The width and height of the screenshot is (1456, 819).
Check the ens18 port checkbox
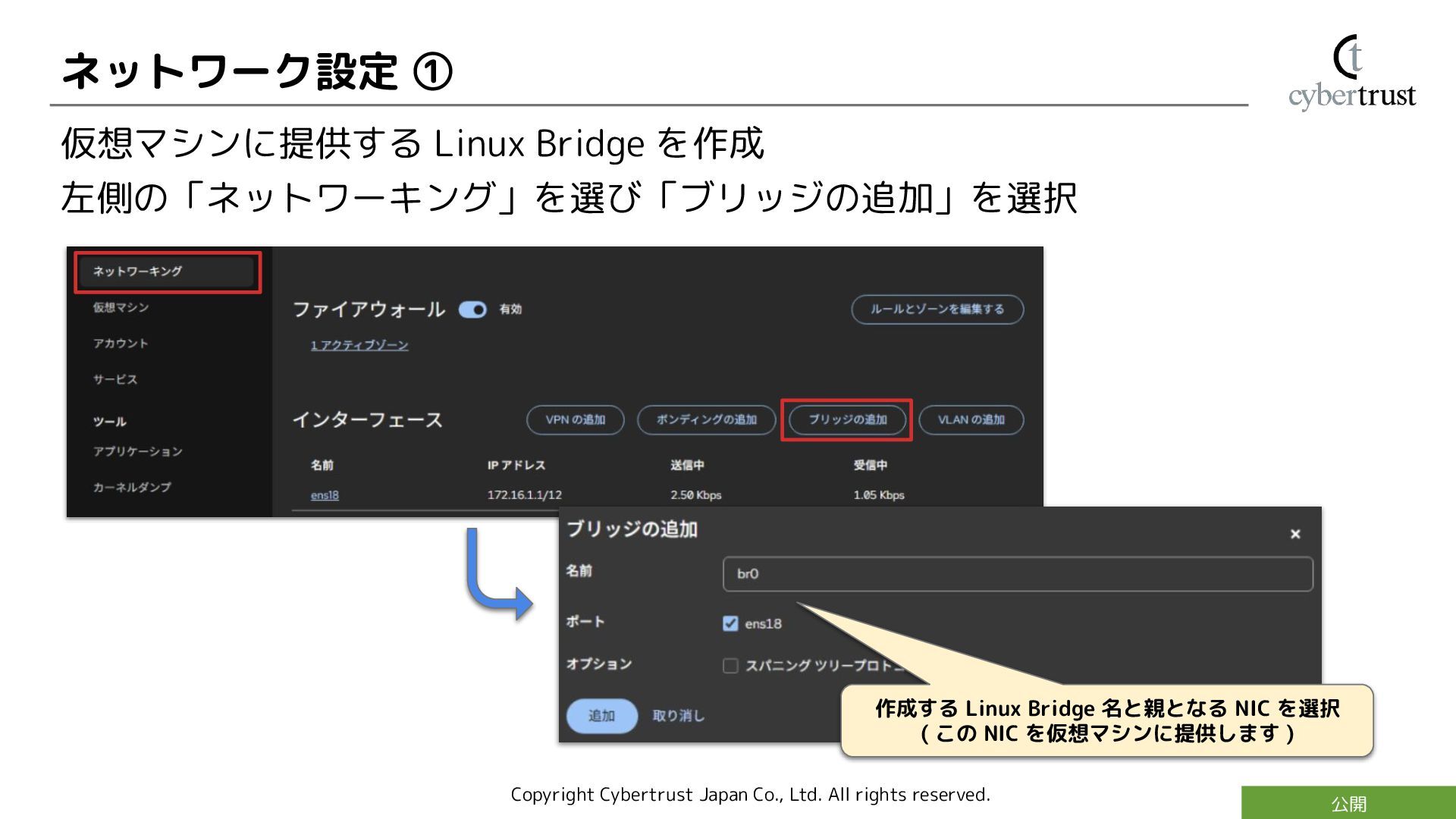pyautogui.click(x=730, y=623)
